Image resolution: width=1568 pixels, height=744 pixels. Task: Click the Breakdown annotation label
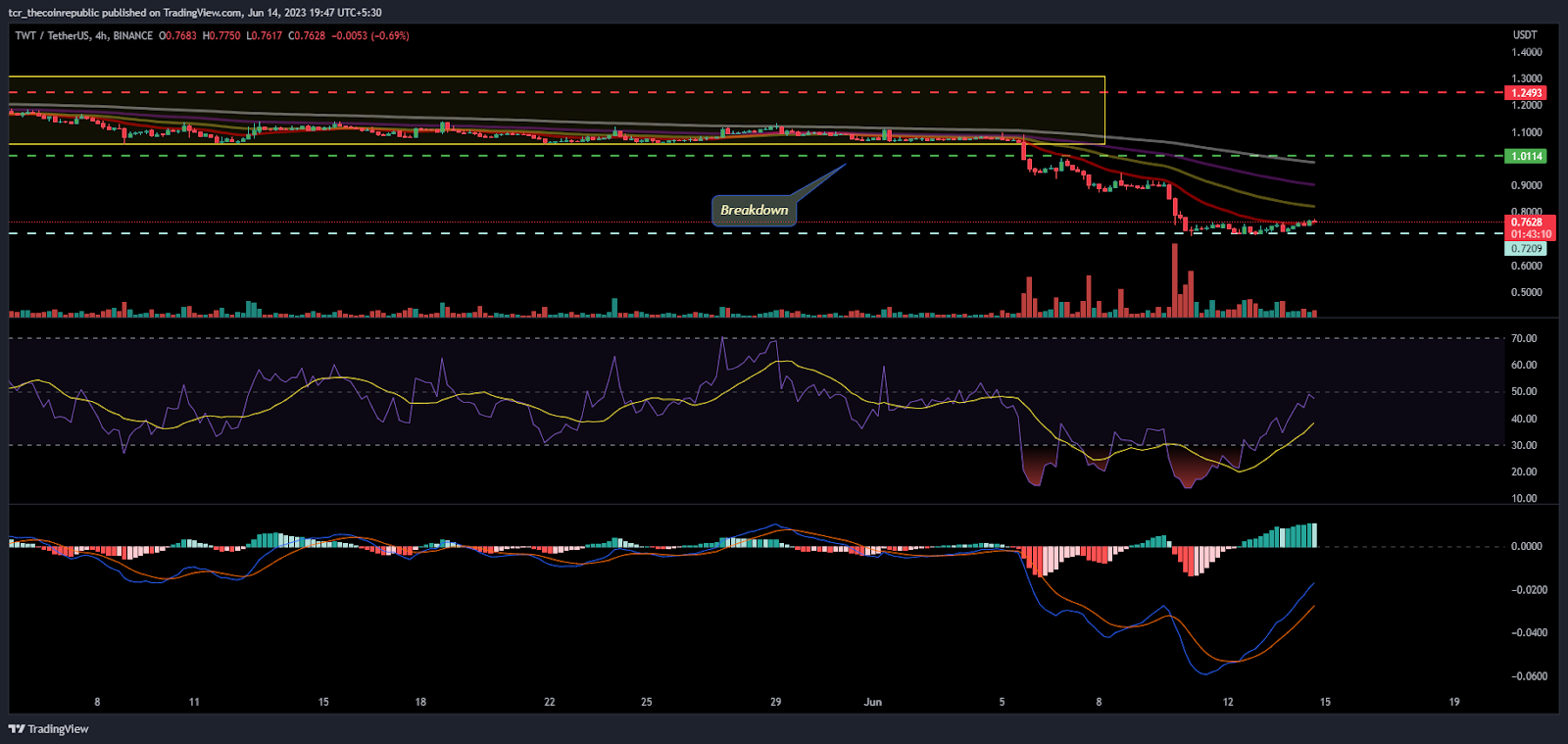(754, 210)
